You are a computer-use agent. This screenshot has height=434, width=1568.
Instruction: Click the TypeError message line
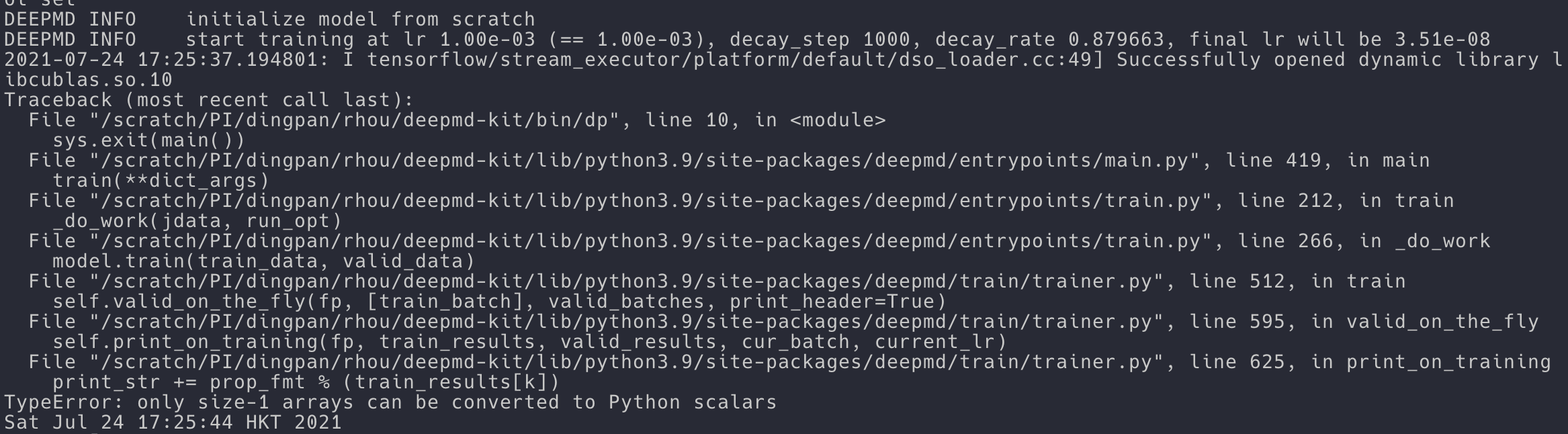tap(390, 402)
